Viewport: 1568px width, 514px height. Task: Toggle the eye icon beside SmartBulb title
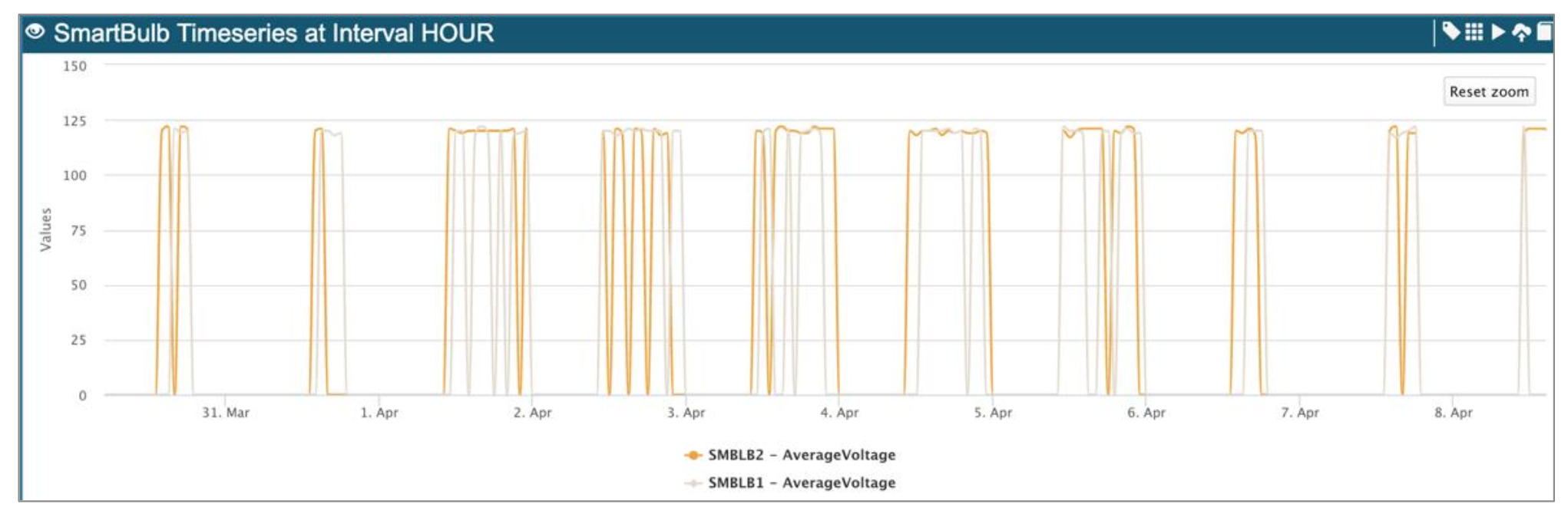(x=35, y=32)
